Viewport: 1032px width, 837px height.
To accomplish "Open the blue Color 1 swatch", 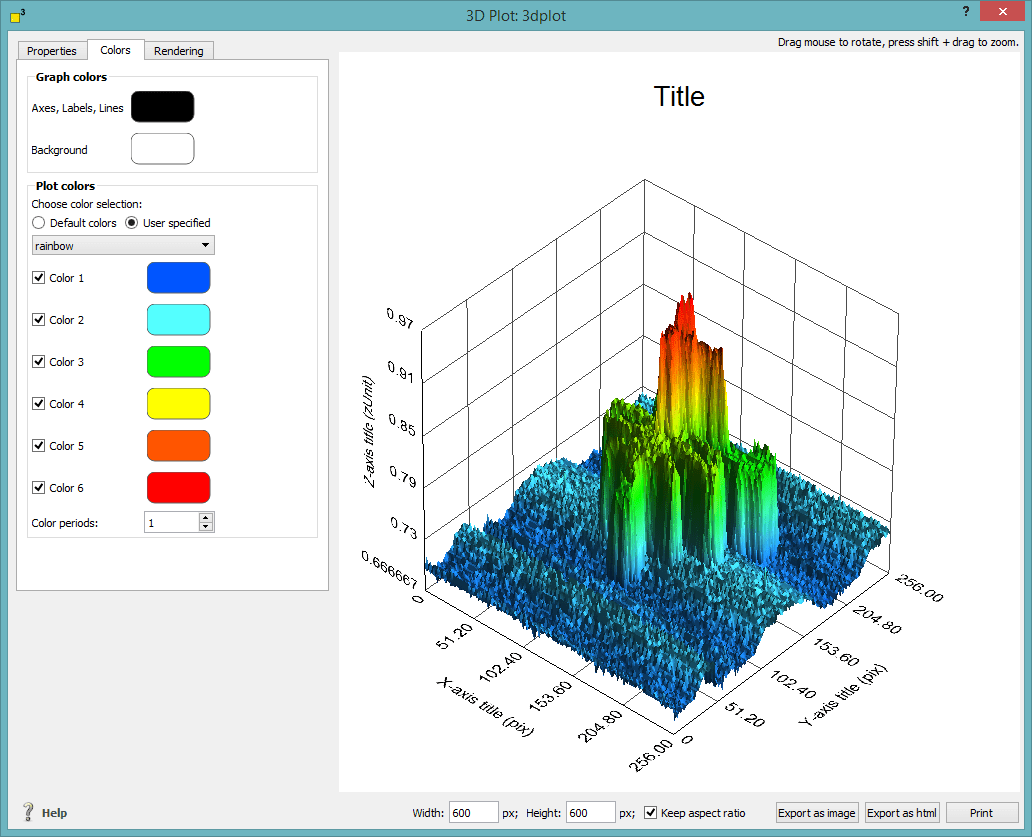I will point(178,277).
